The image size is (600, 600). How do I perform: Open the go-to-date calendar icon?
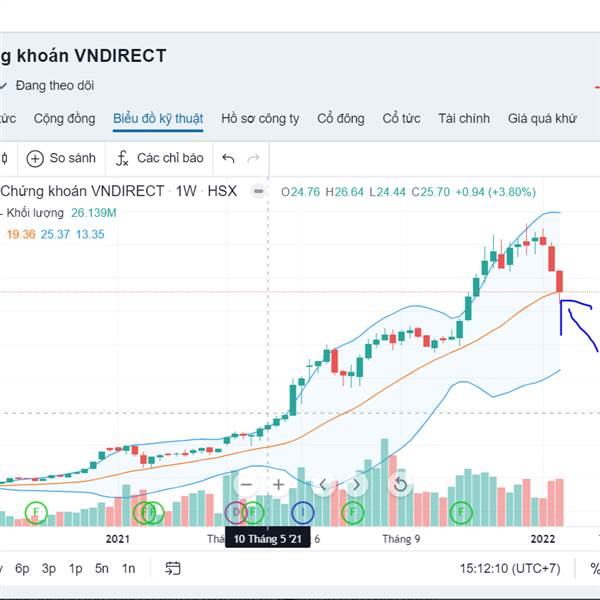click(x=173, y=569)
